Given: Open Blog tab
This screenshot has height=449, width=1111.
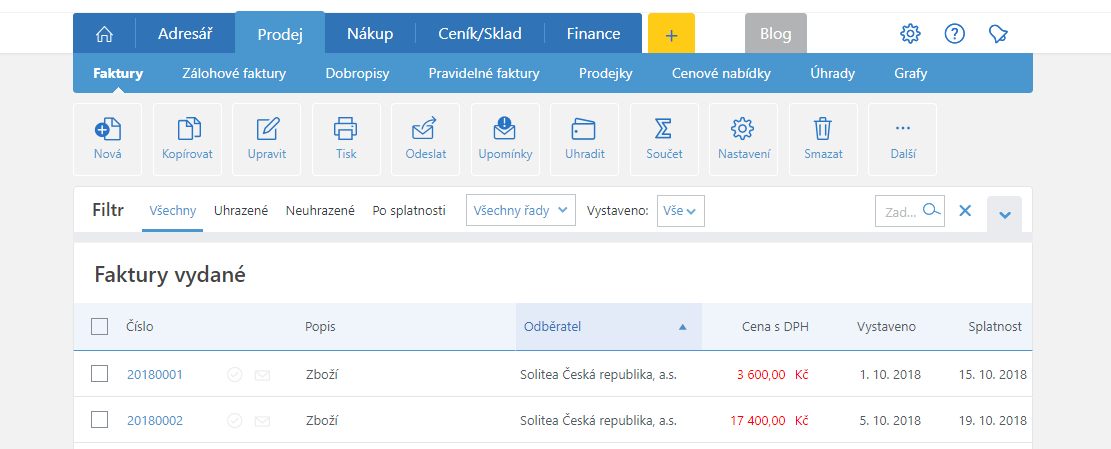Looking at the screenshot, I should coord(776,34).
